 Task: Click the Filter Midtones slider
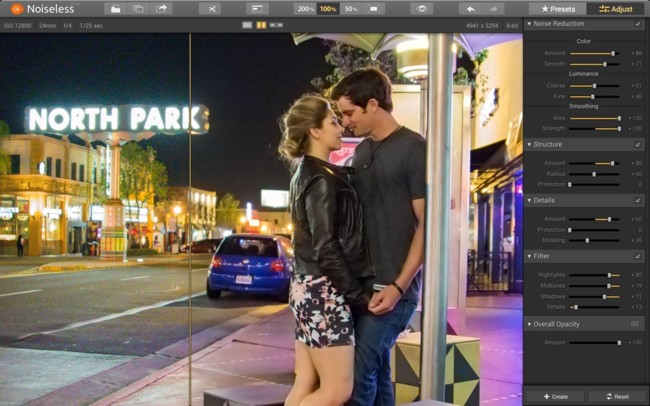pos(594,286)
